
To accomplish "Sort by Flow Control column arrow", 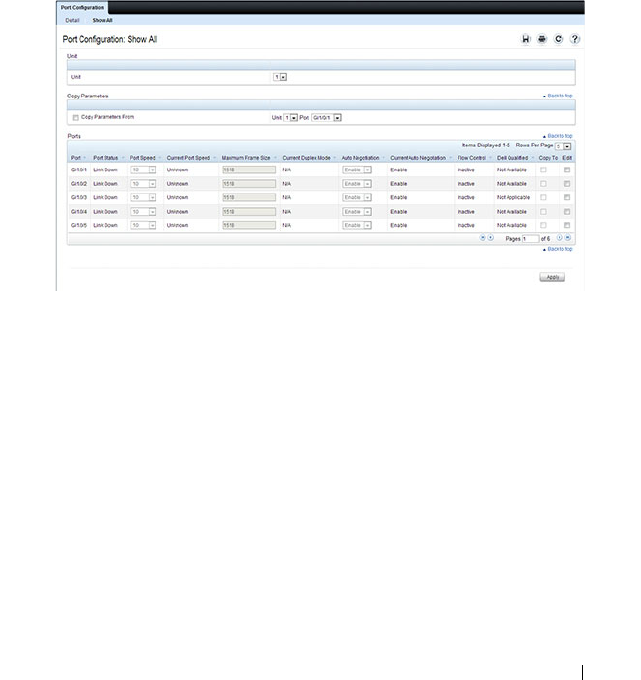I will coord(490,158).
